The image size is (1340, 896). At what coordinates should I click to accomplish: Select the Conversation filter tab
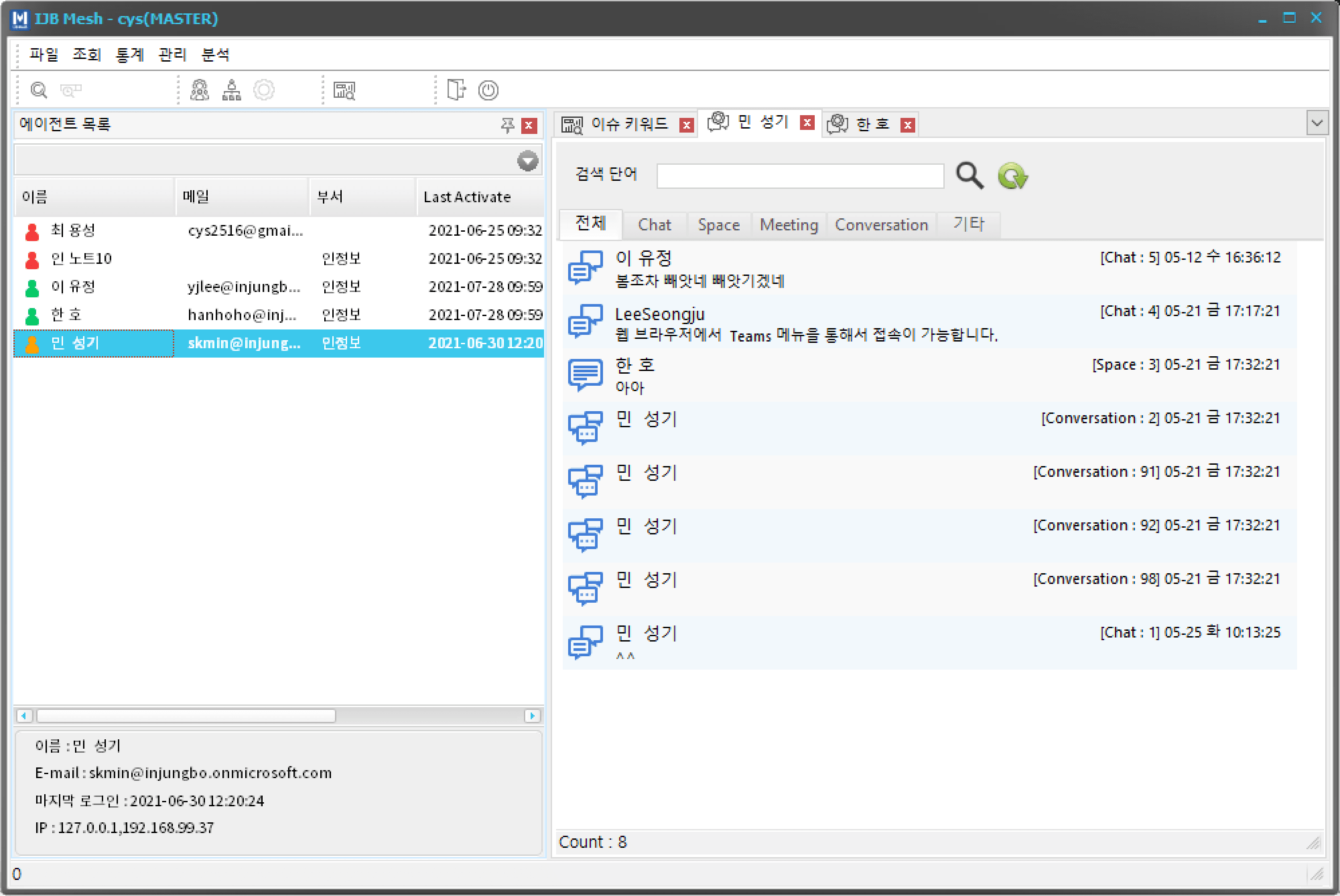[x=882, y=225]
